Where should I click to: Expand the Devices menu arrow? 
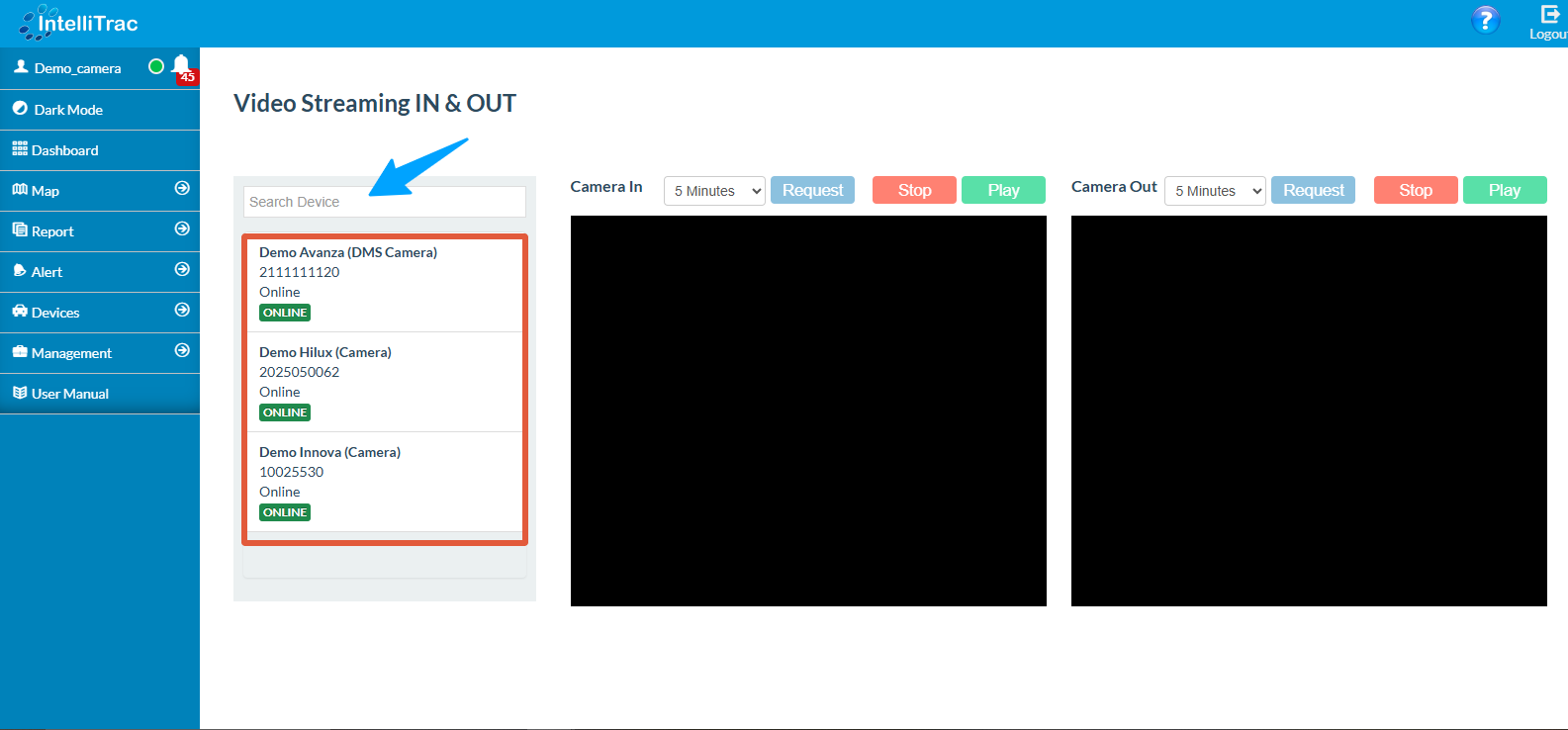[182, 310]
